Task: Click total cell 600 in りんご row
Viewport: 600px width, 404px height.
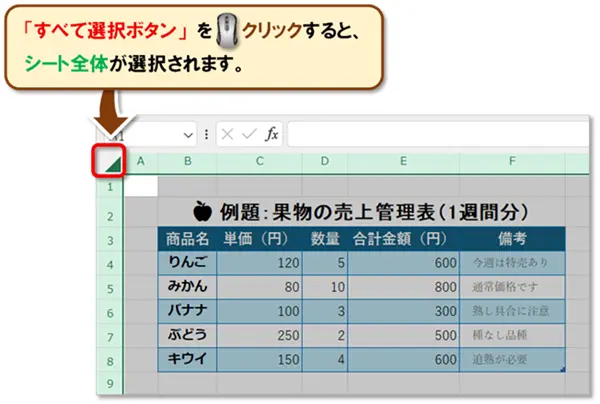Action: coord(403,263)
